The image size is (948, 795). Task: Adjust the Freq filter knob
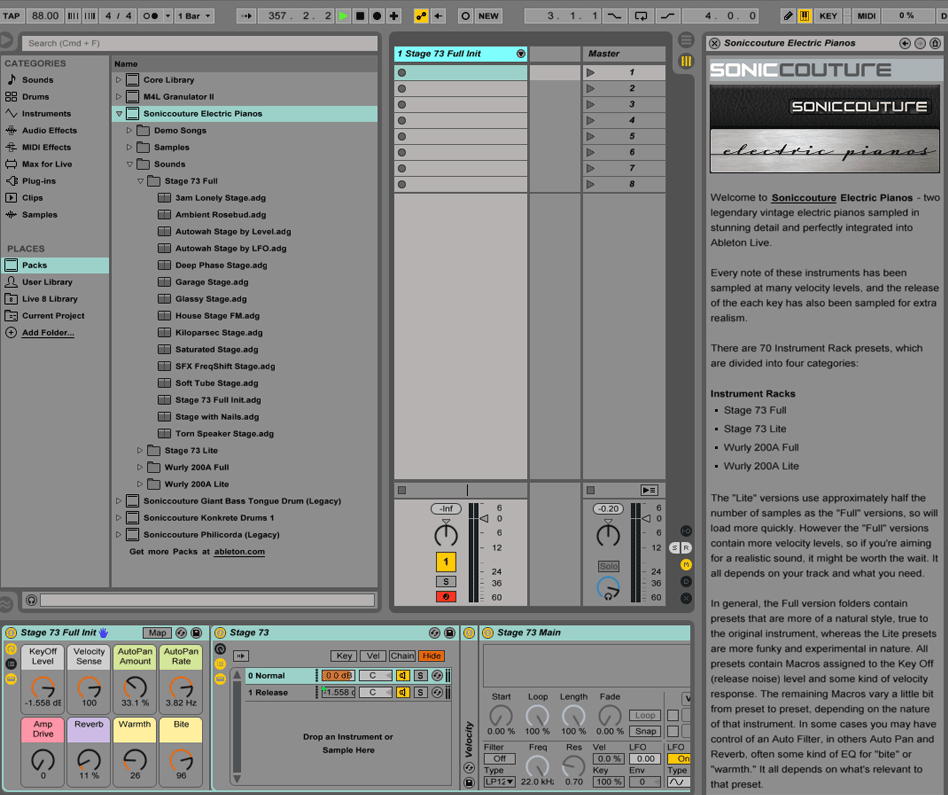[537, 766]
